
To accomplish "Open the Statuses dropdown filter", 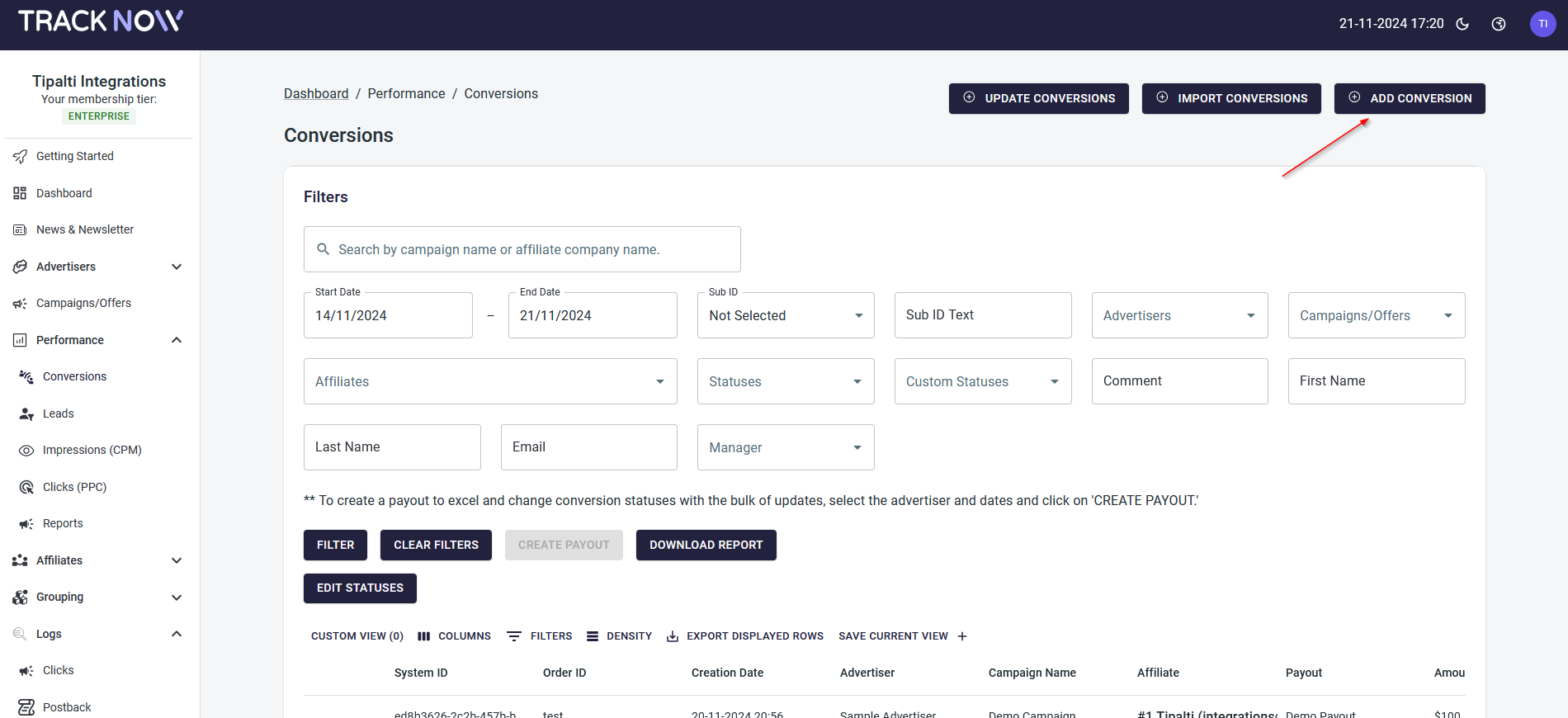I will click(785, 381).
